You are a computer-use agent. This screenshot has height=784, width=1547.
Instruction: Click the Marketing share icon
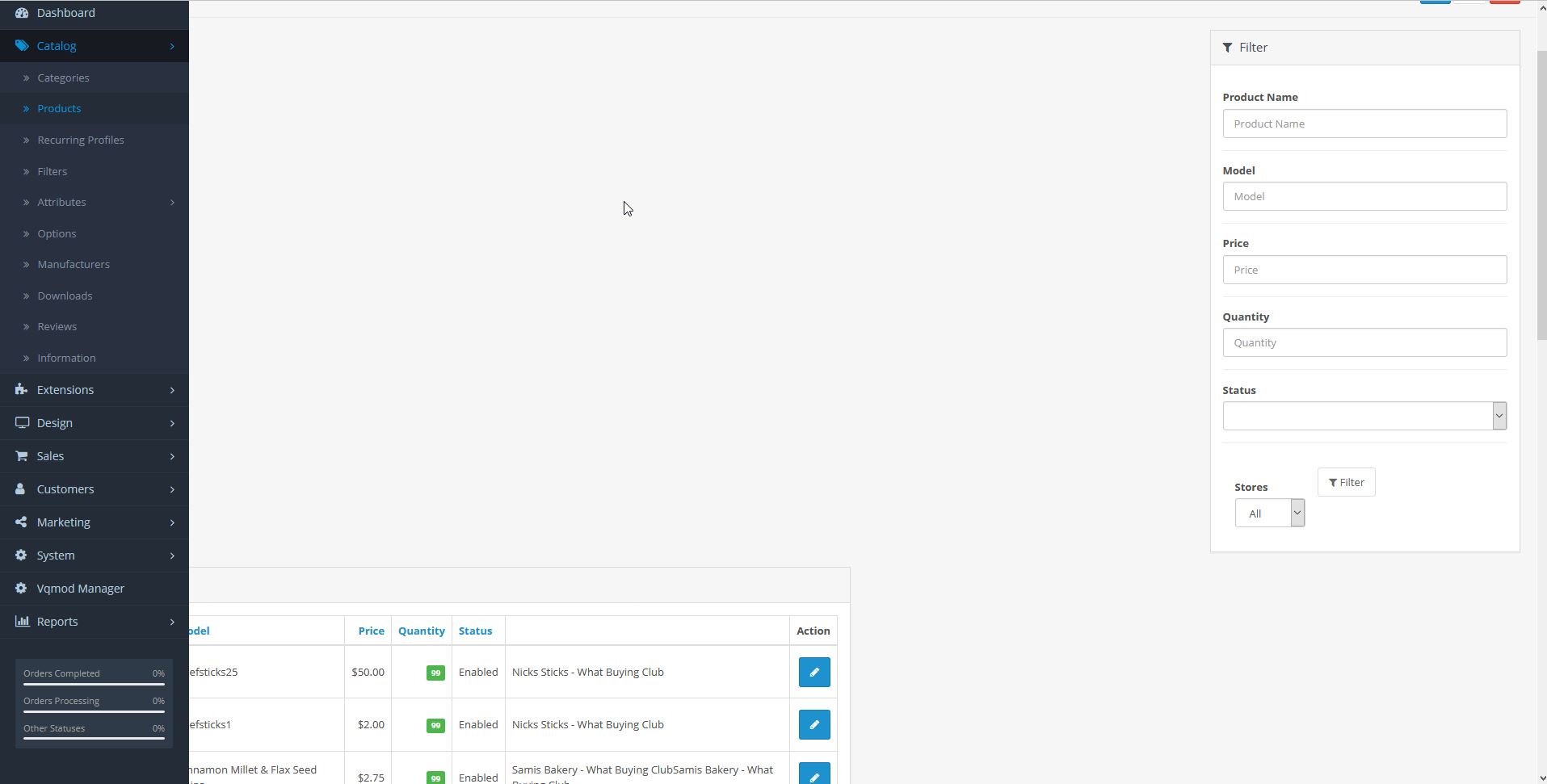21,522
